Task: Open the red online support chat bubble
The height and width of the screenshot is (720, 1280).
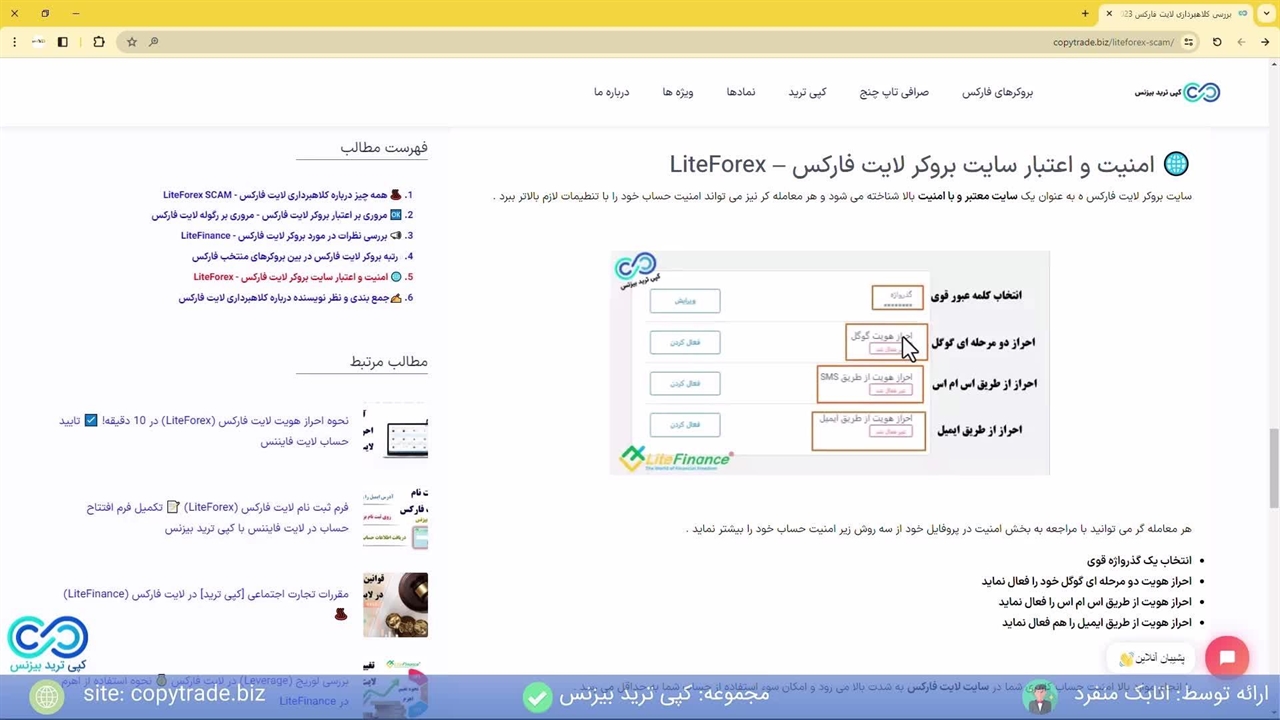Action: [x=1227, y=658]
